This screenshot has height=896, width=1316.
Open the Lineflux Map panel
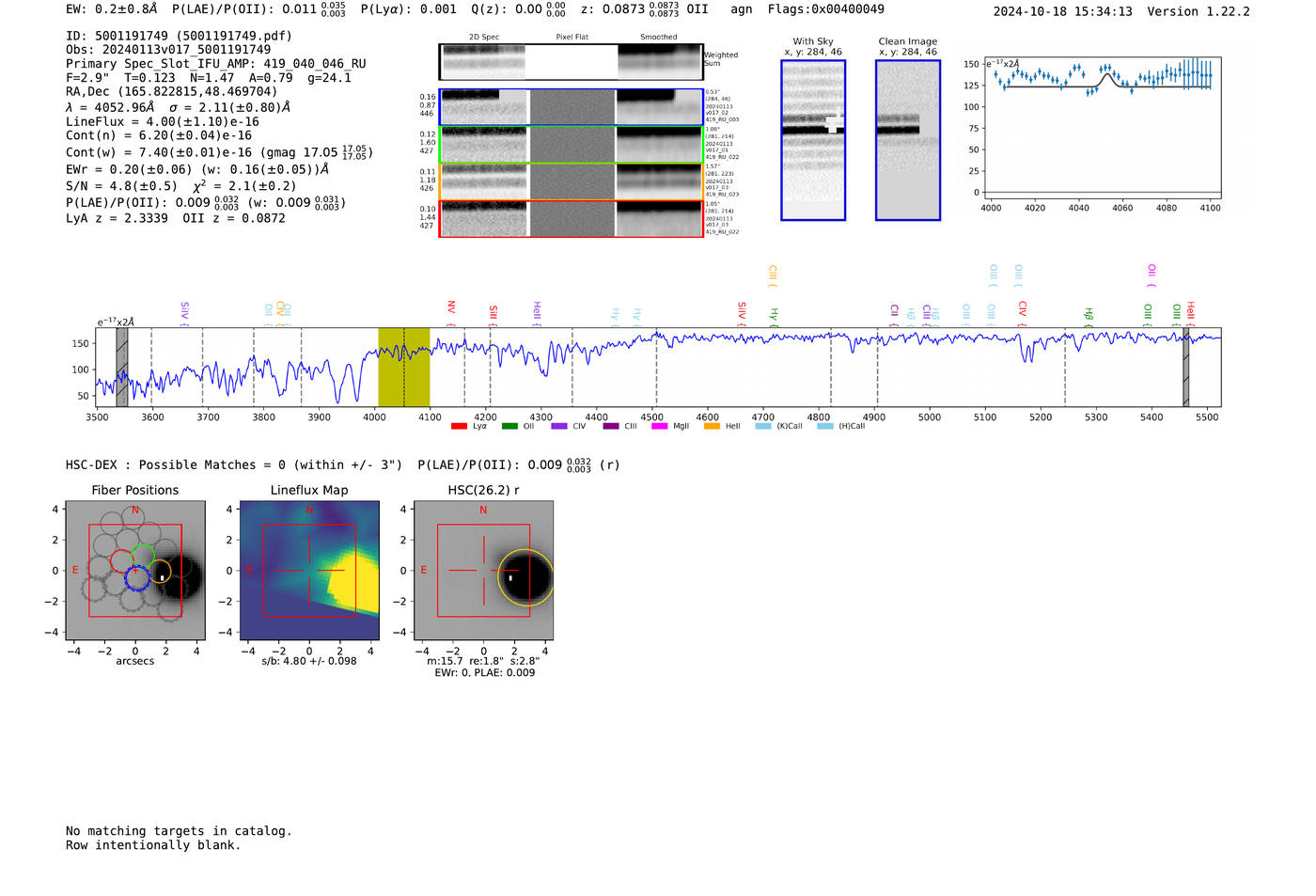coord(309,571)
